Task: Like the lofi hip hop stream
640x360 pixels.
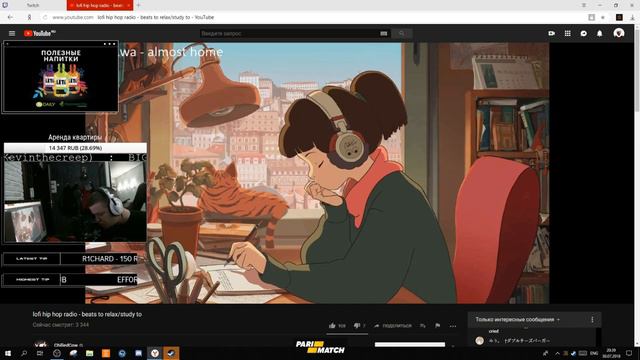Action: [337, 325]
